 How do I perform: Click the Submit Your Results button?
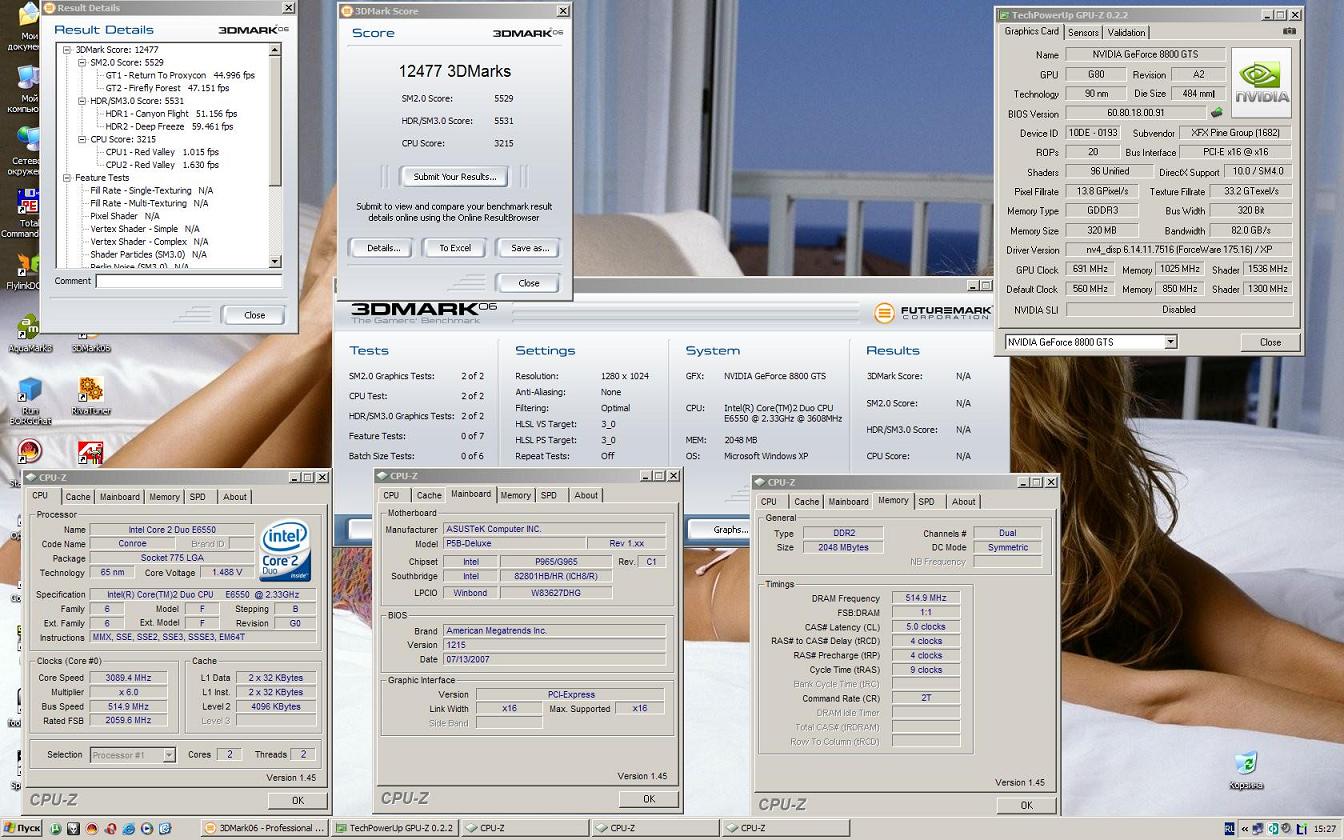click(454, 177)
